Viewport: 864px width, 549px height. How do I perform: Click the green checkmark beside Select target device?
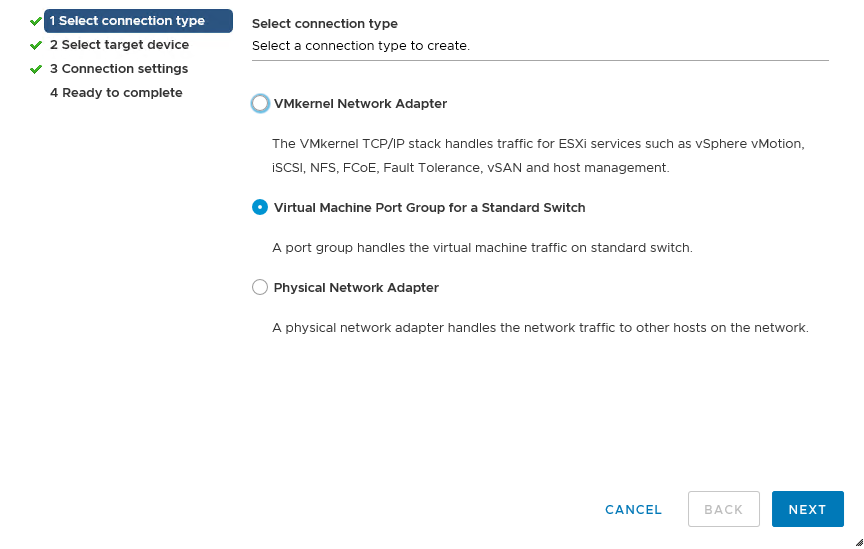click(36, 45)
